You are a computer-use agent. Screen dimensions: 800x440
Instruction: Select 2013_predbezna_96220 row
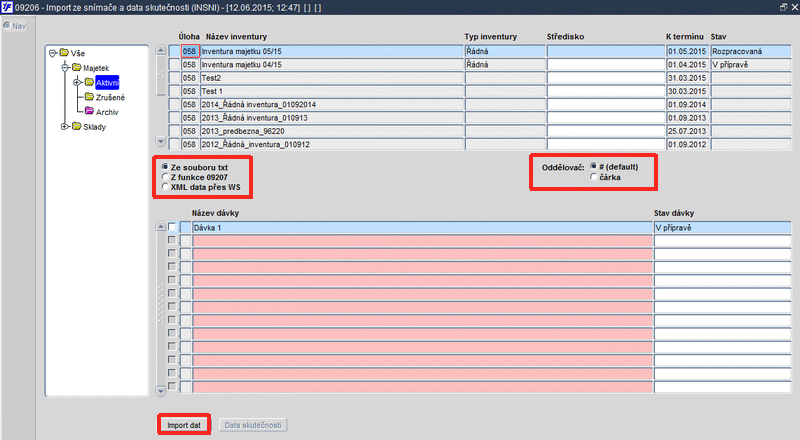(x=332, y=131)
